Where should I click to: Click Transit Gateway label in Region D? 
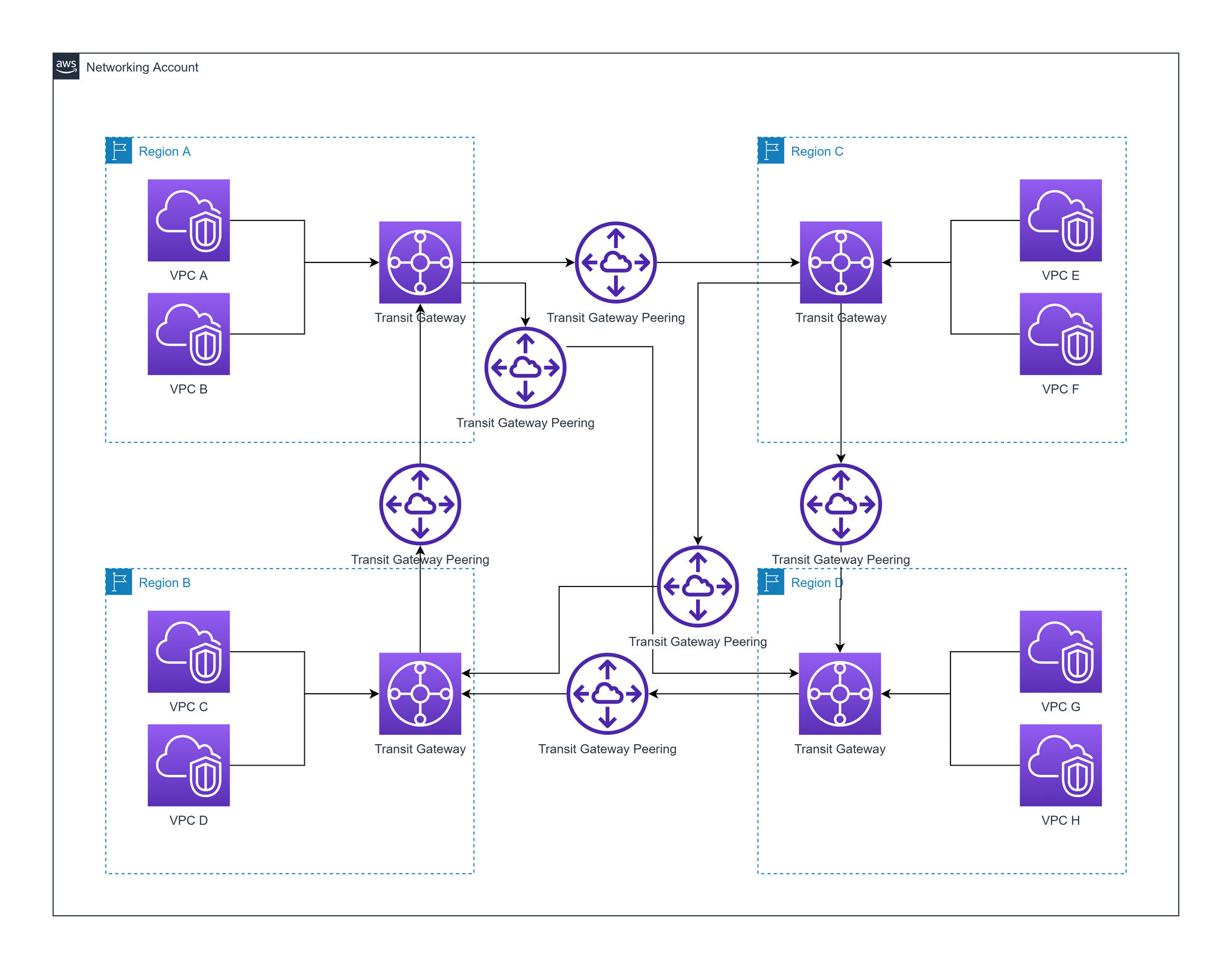pos(840,749)
